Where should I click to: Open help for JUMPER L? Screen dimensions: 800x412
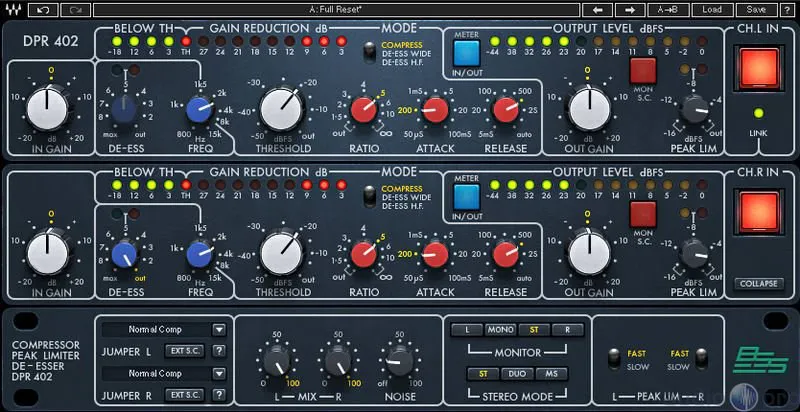(x=219, y=351)
